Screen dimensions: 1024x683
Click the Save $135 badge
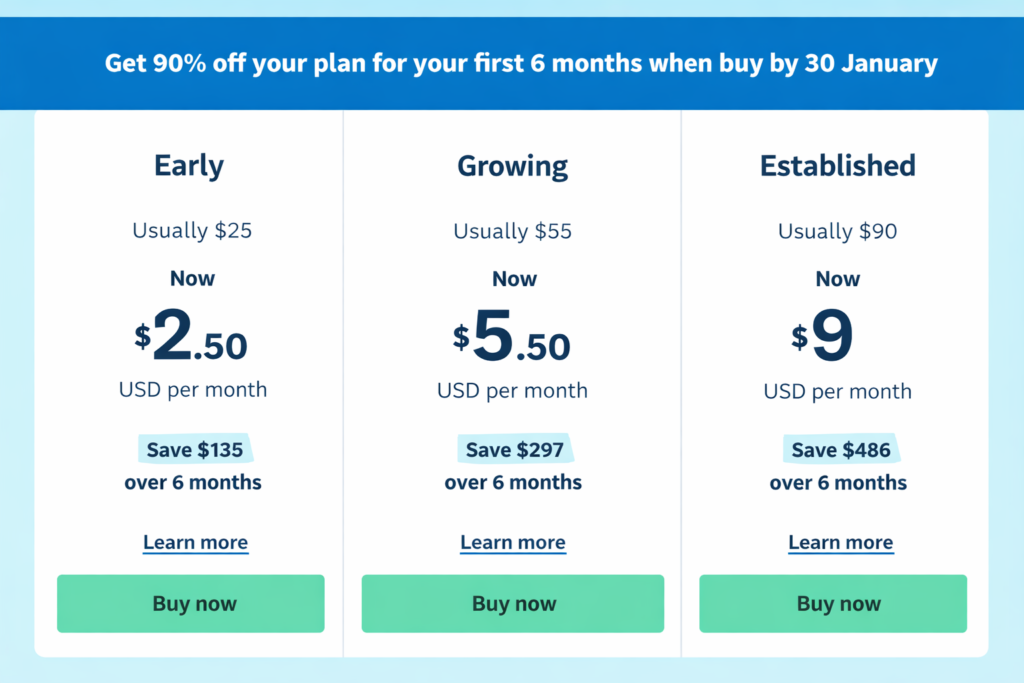click(x=194, y=449)
